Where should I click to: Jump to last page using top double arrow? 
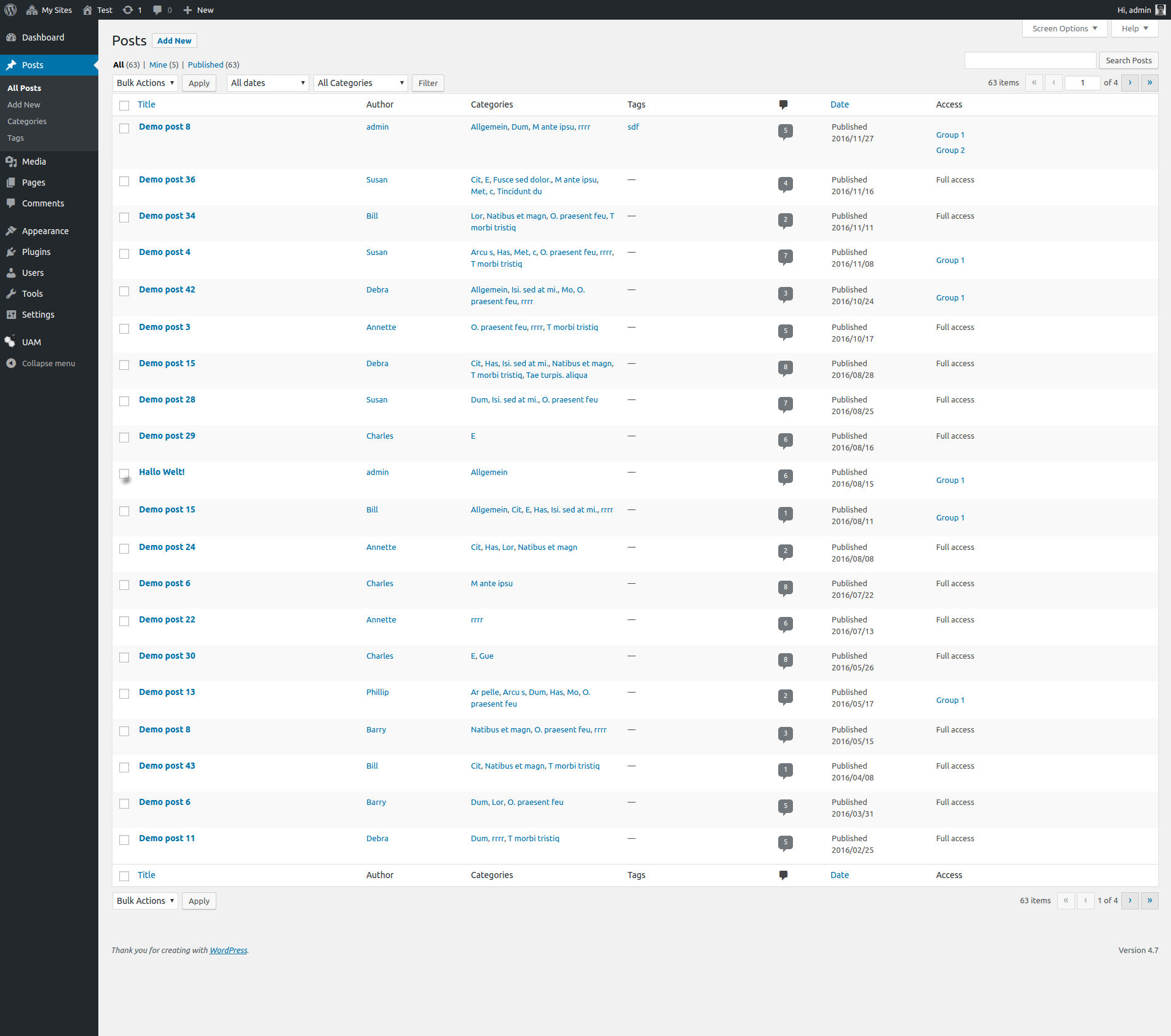(x=1149, y=82)
